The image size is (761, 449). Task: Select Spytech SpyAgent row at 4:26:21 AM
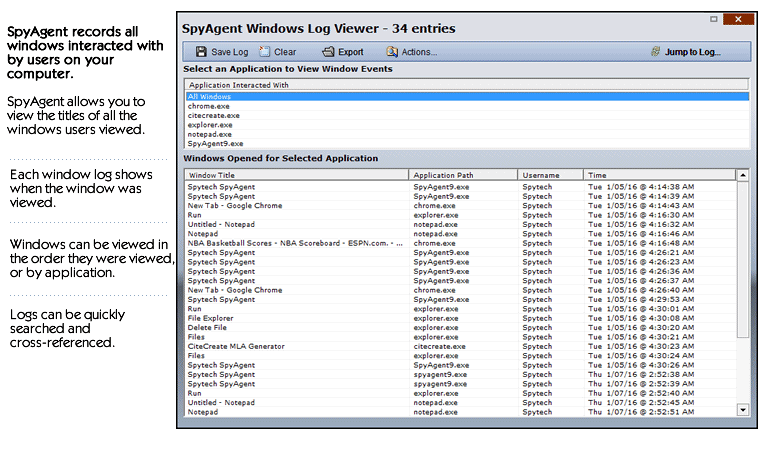[x=460, y=252]
